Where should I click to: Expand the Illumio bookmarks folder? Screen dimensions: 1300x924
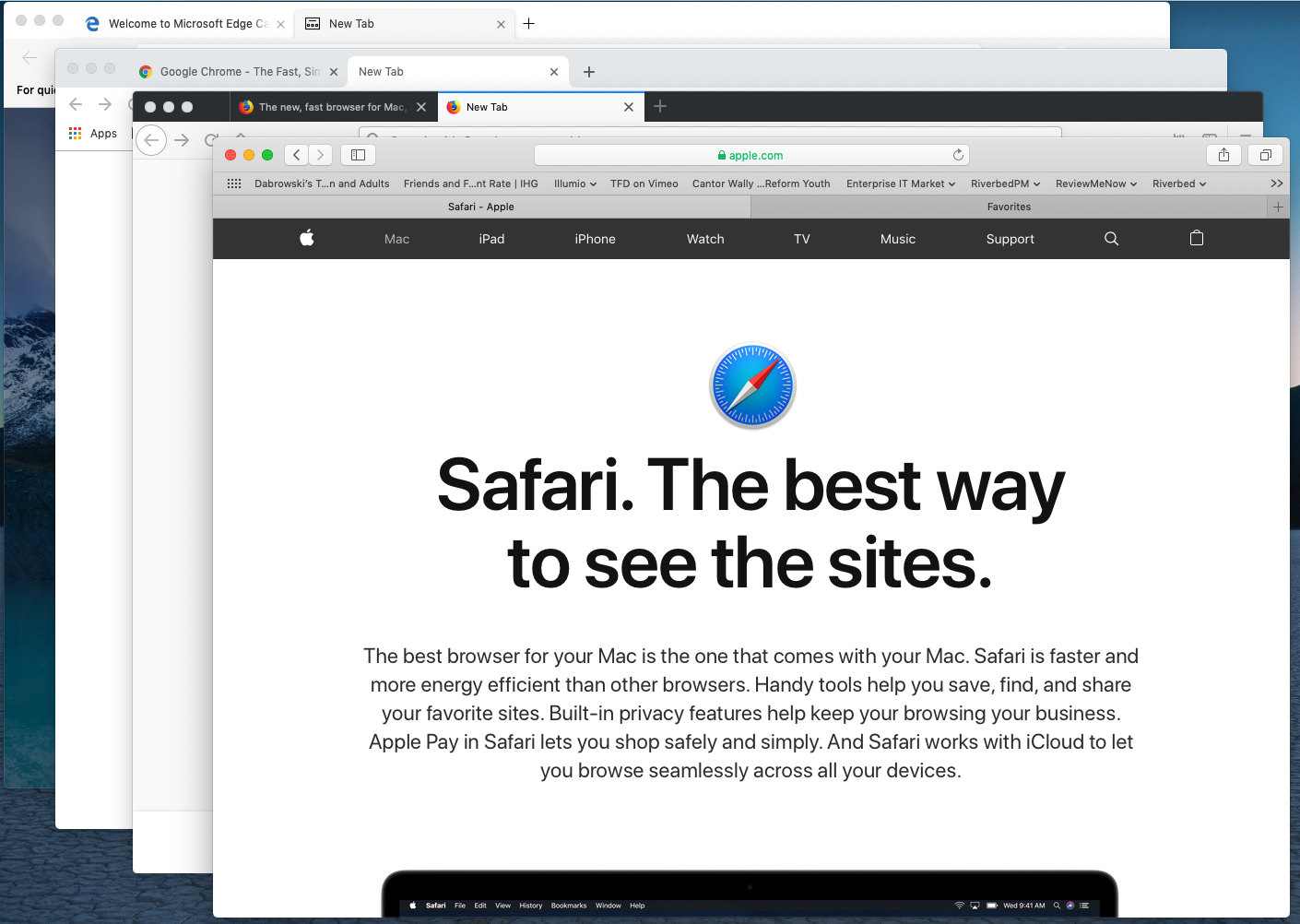coord(574,184)
